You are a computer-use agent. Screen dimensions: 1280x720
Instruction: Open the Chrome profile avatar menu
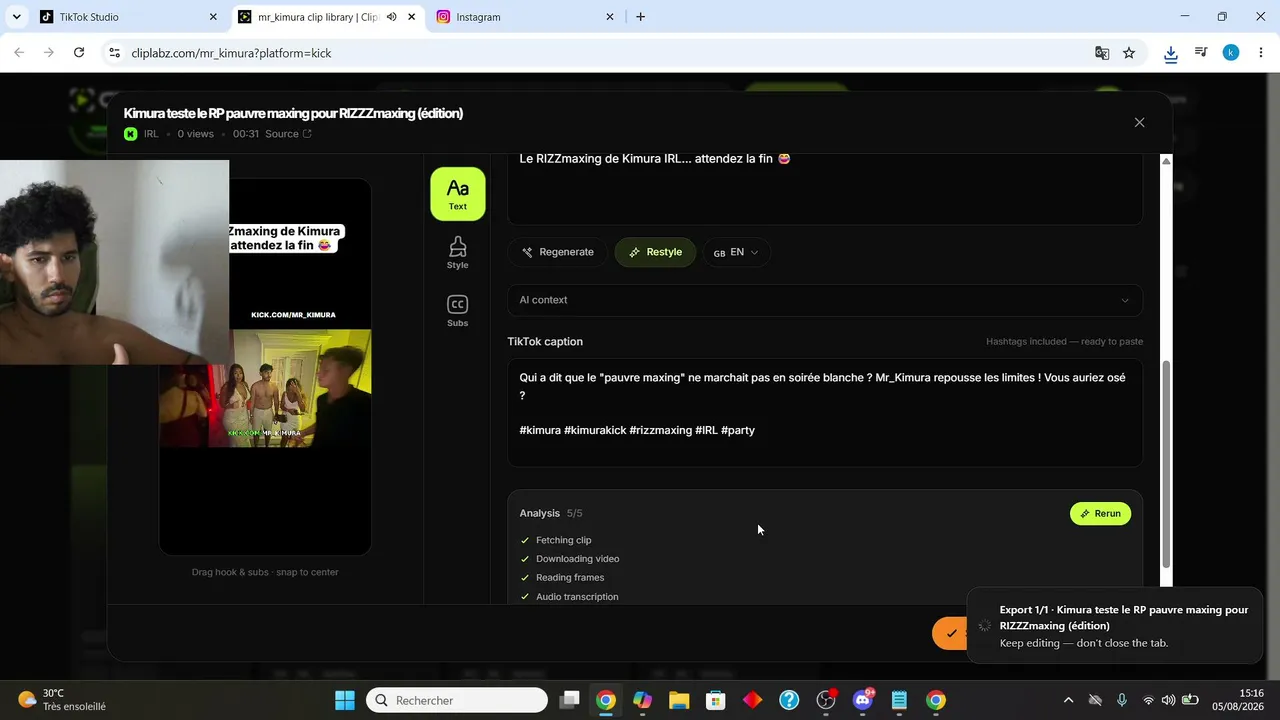tap(1231, 53)
